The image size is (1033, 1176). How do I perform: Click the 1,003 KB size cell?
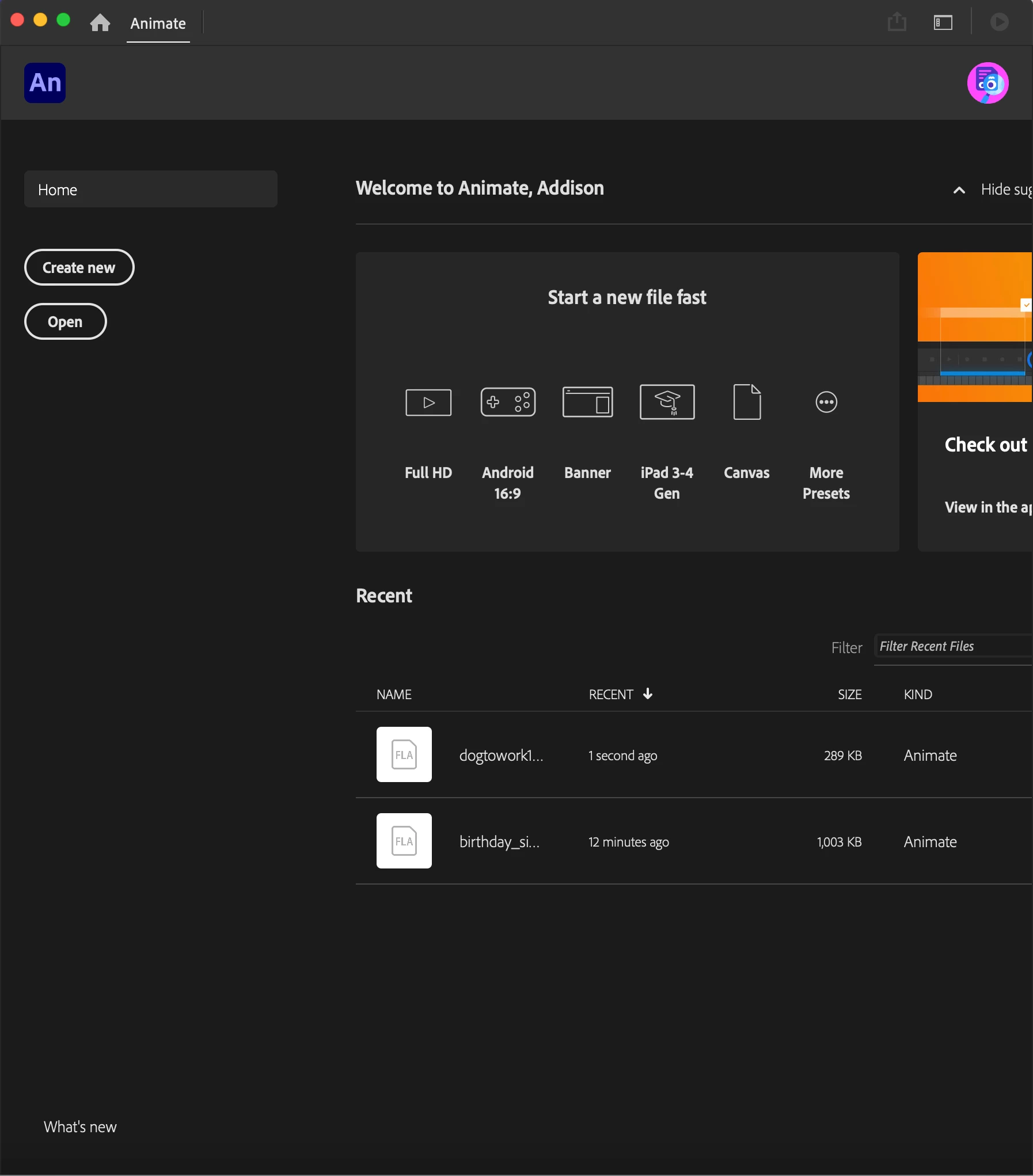pos(839,842)
